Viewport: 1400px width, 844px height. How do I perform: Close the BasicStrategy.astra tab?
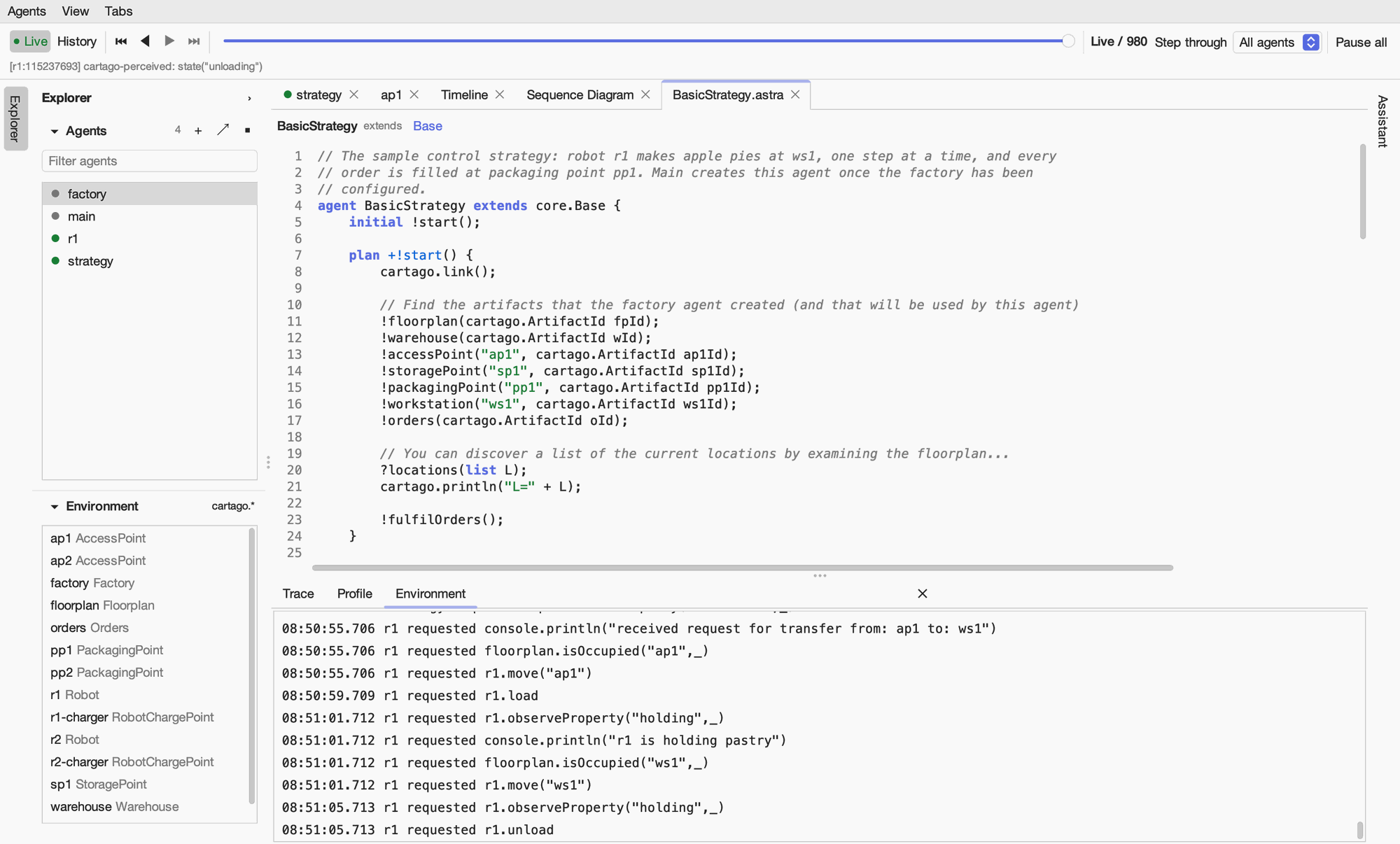click(x=795, y=94)
